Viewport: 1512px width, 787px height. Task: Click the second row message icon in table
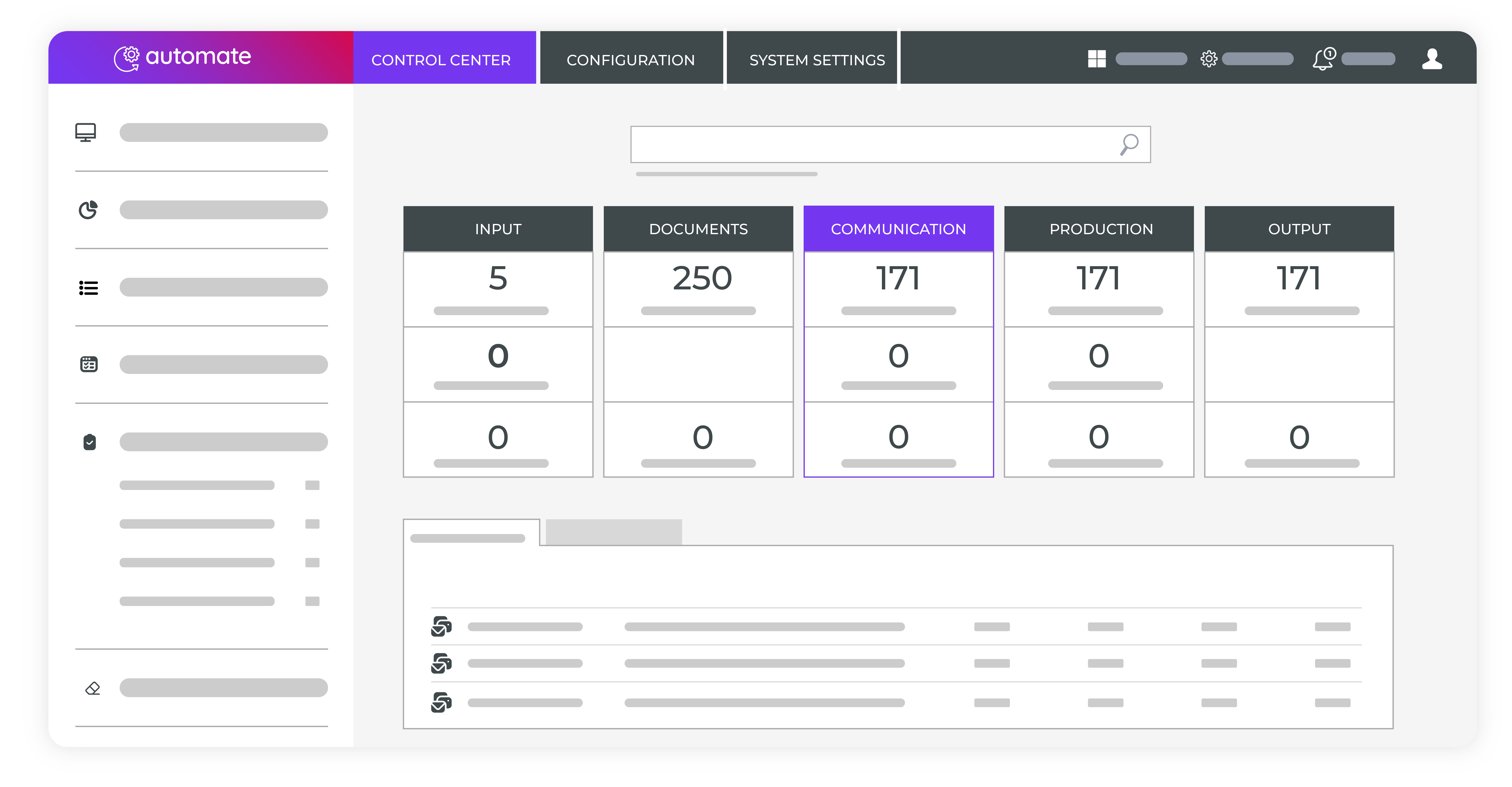tap(441, 663)
